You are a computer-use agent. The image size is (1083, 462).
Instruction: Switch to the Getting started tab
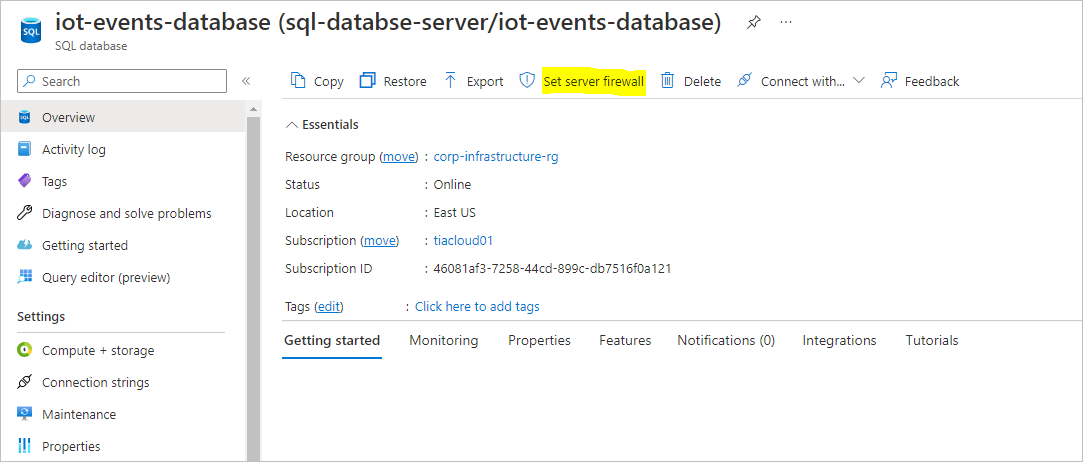332,340
